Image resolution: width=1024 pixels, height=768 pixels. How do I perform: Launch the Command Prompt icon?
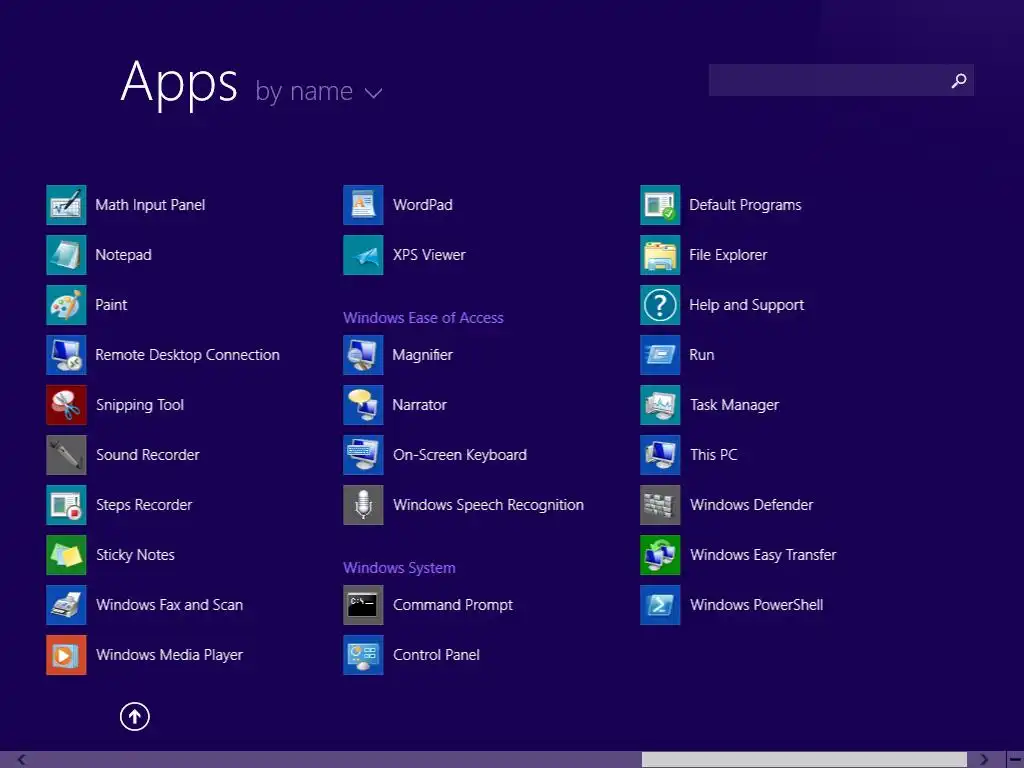pos(363,605)
